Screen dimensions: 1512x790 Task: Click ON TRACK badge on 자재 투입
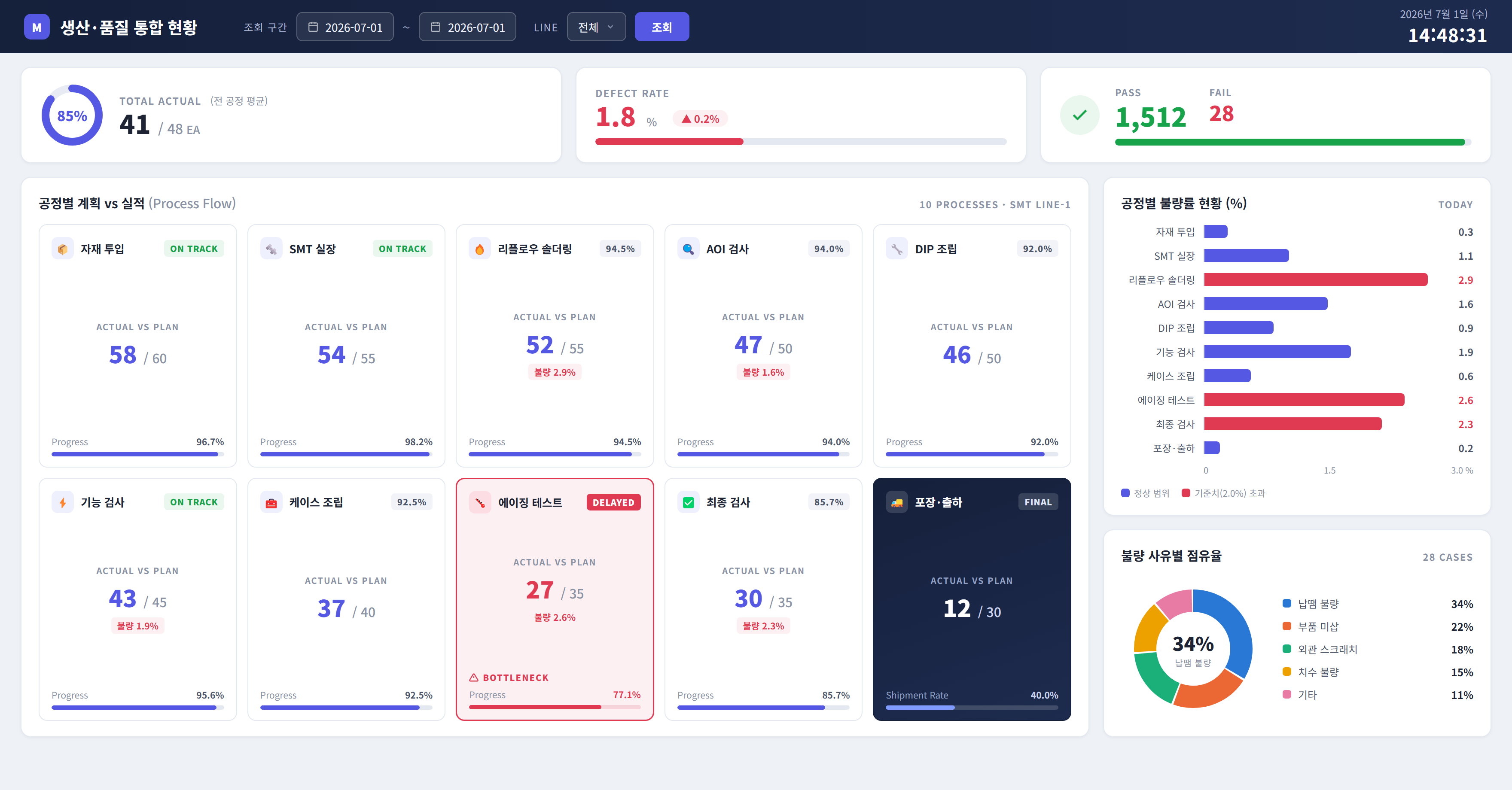pyautogui.click(x=194, y=249)
